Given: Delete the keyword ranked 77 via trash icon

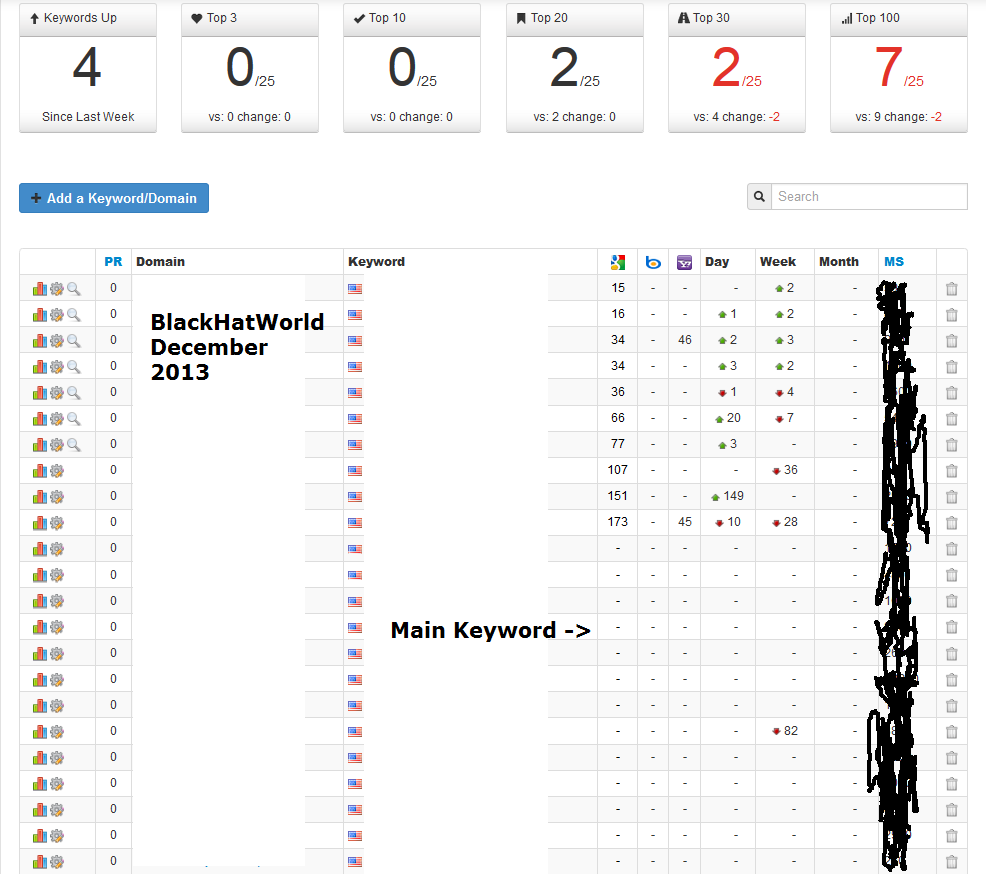Looking at the screenshot, I should click(951, 445).
